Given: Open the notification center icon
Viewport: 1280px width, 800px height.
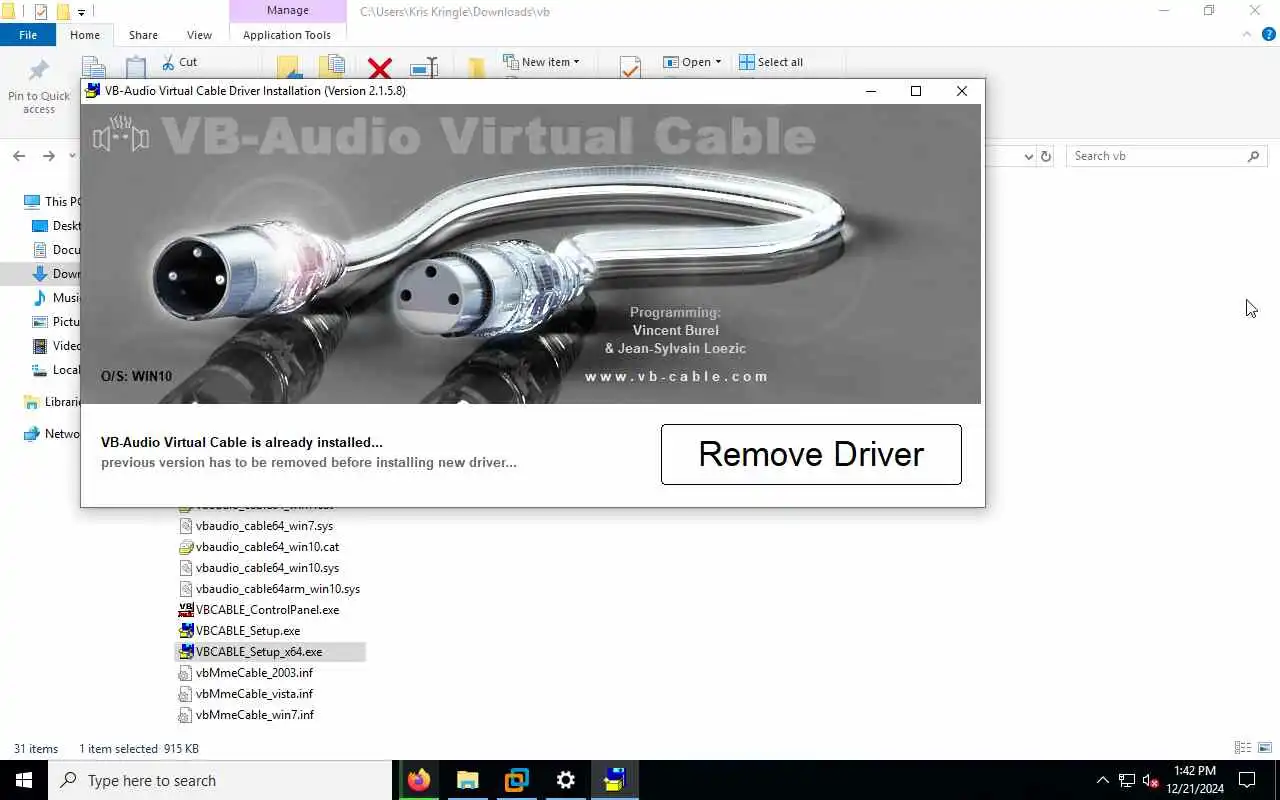Looking at the screenshot, I should [x=1248, y=780].
